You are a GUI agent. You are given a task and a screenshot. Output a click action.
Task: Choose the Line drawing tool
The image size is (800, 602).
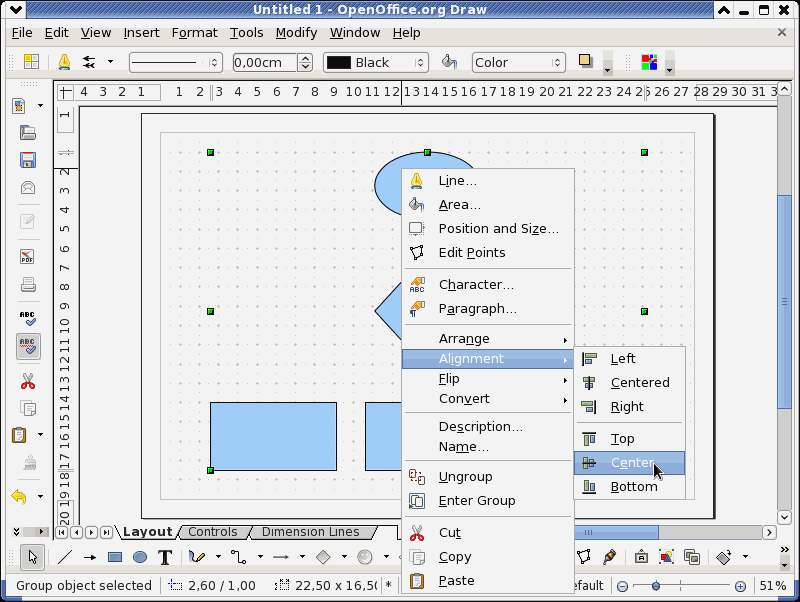click(x=65, y=557)
